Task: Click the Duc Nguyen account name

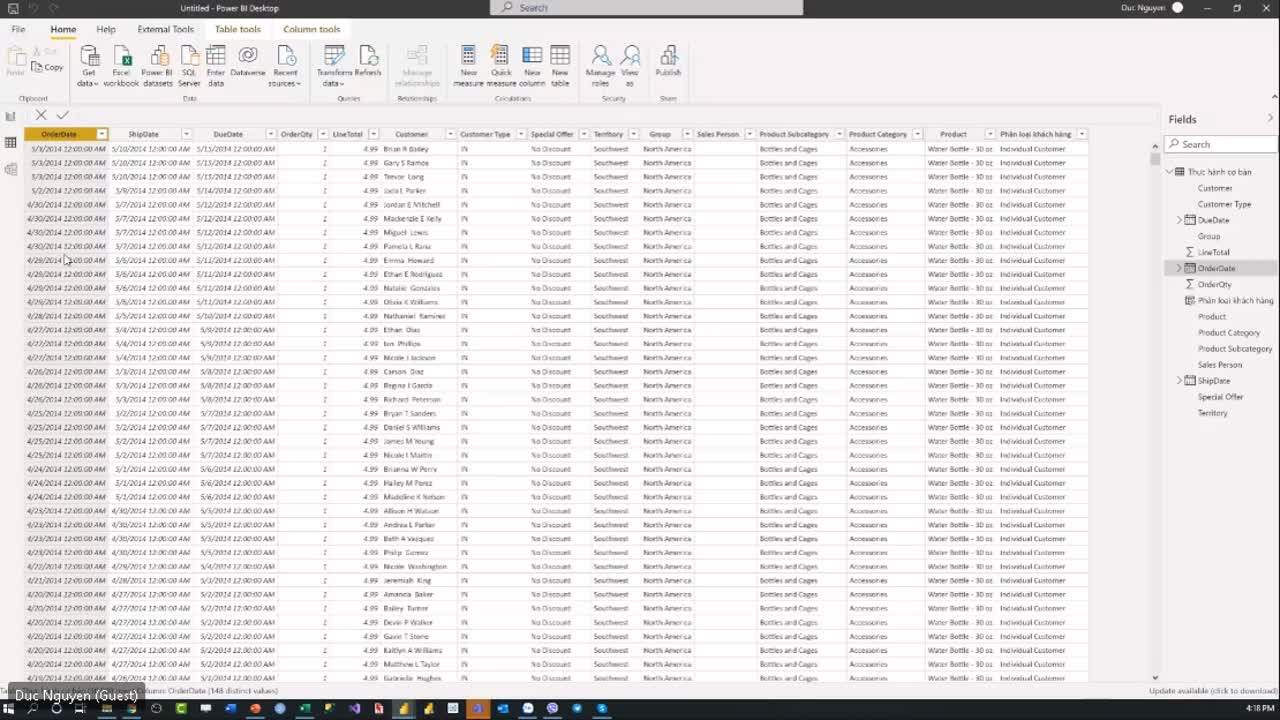Action: 1143,8
